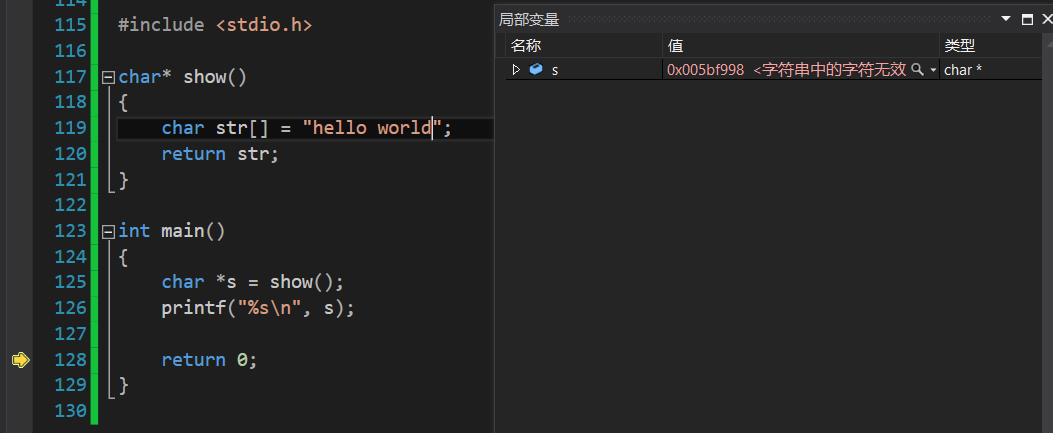The image size is (1053, 433).
Task: Place the cursor on the printf line
Action: [x=258, y=308]
